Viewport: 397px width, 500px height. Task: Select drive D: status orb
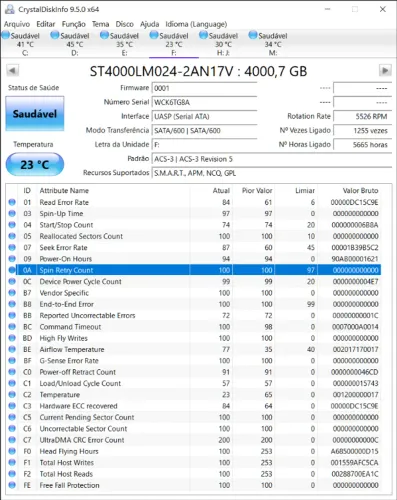pos(55,35)
